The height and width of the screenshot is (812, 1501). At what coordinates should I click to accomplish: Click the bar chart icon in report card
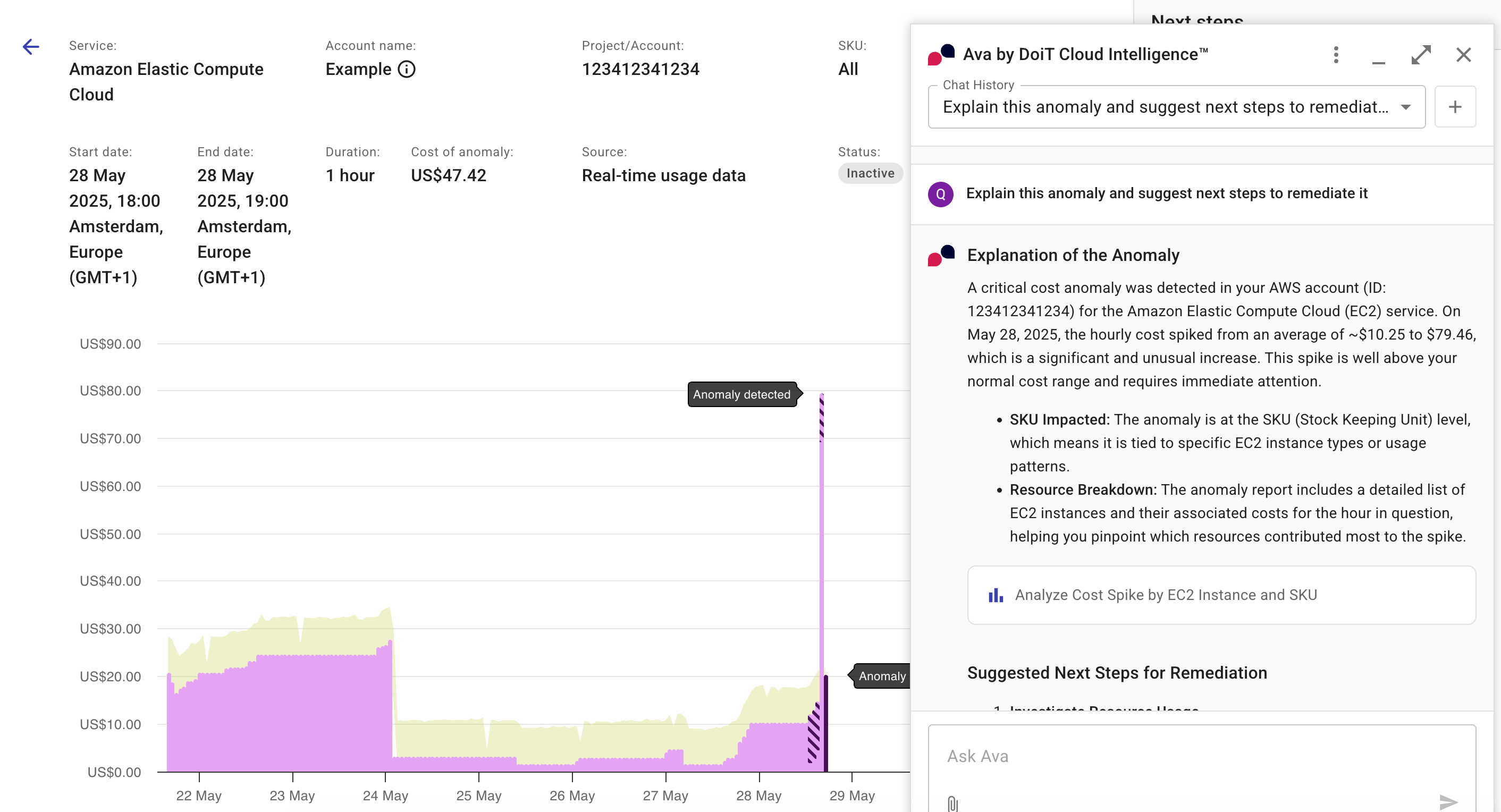point(996,595)
